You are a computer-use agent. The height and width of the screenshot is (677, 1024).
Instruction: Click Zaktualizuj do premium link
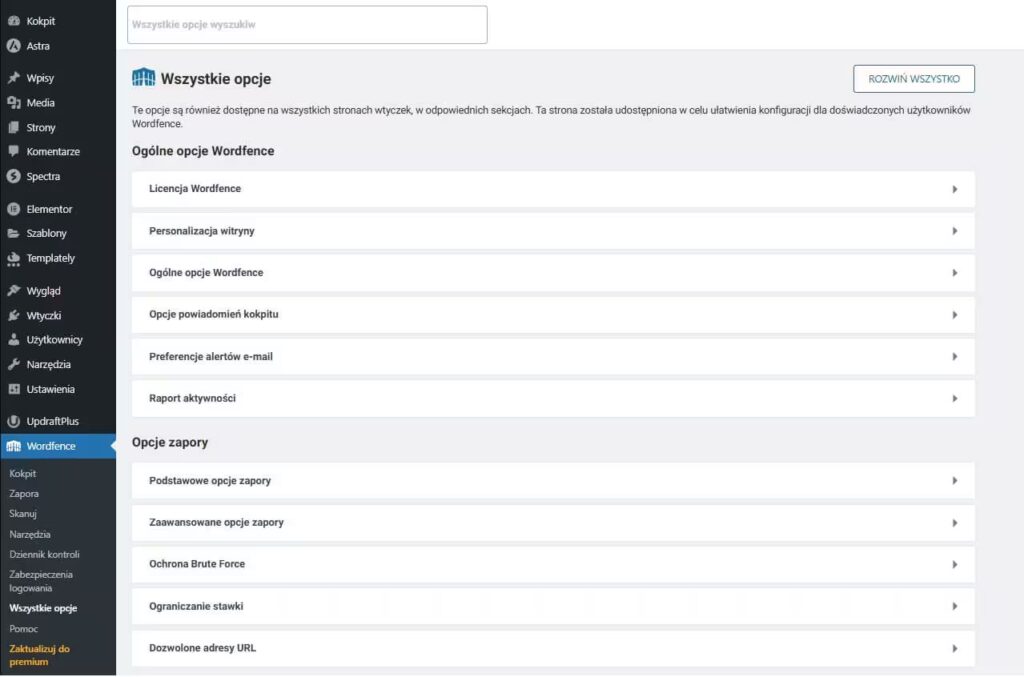tap(39, 655)
